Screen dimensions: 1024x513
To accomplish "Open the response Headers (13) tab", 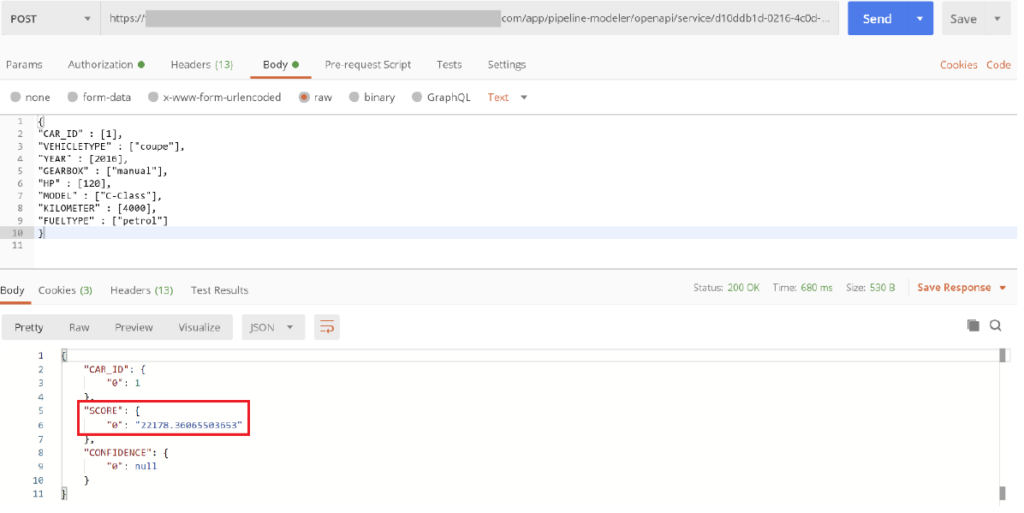I will pyautogui.click(x=142, y=290).
